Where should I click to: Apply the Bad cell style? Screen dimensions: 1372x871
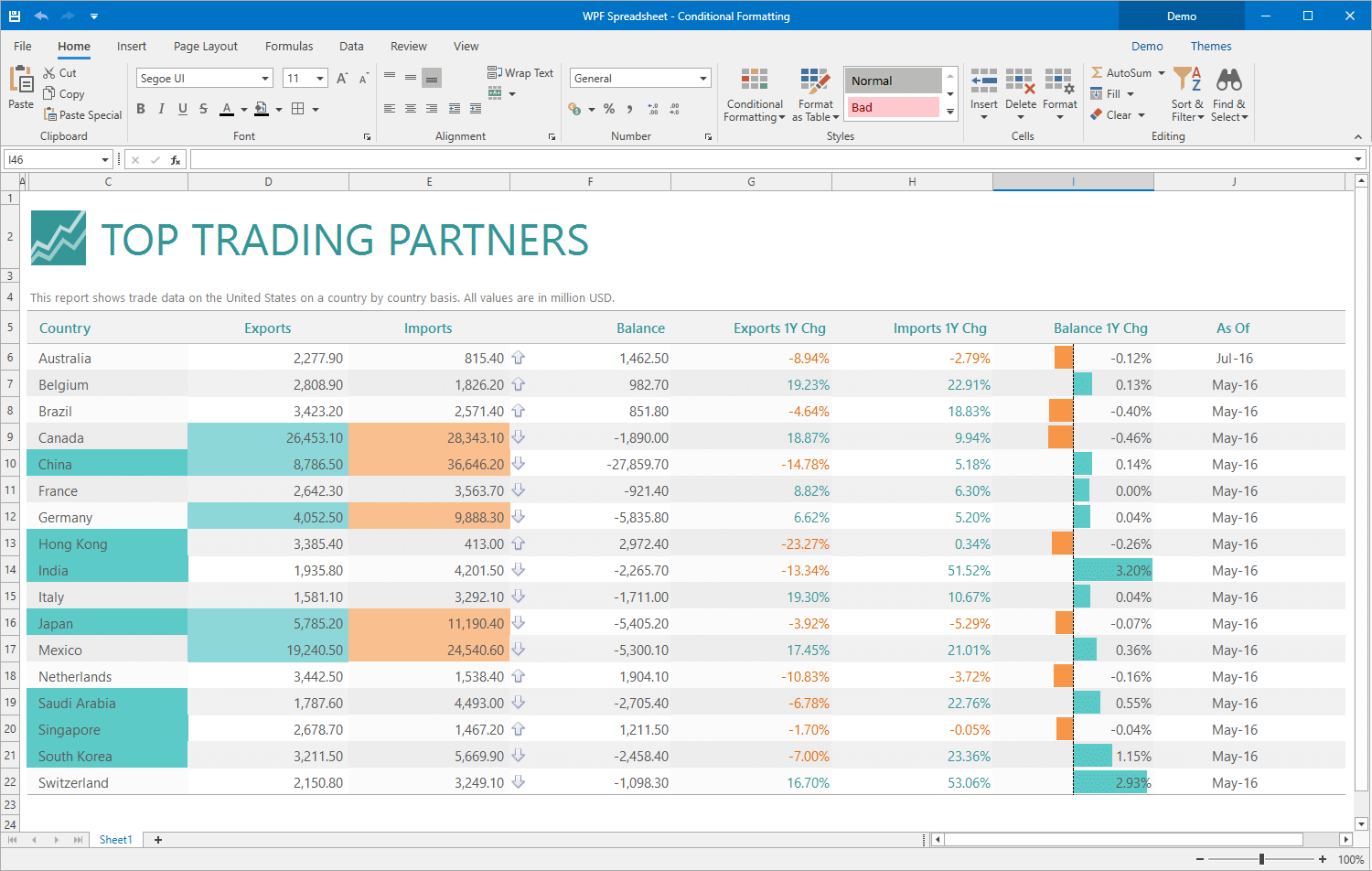[892, 108]
